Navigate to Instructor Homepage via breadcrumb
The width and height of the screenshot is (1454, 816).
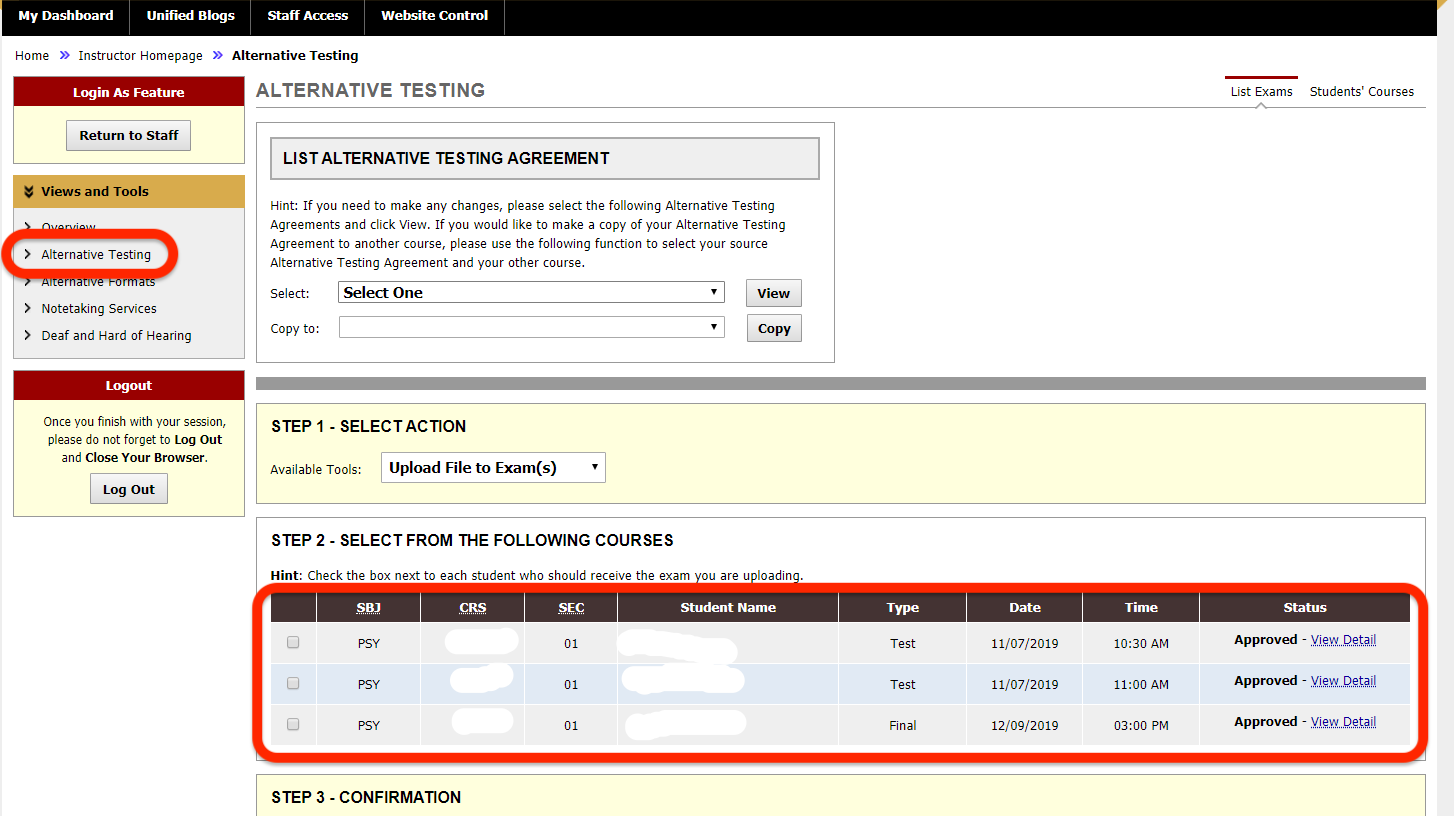point(140,55)
